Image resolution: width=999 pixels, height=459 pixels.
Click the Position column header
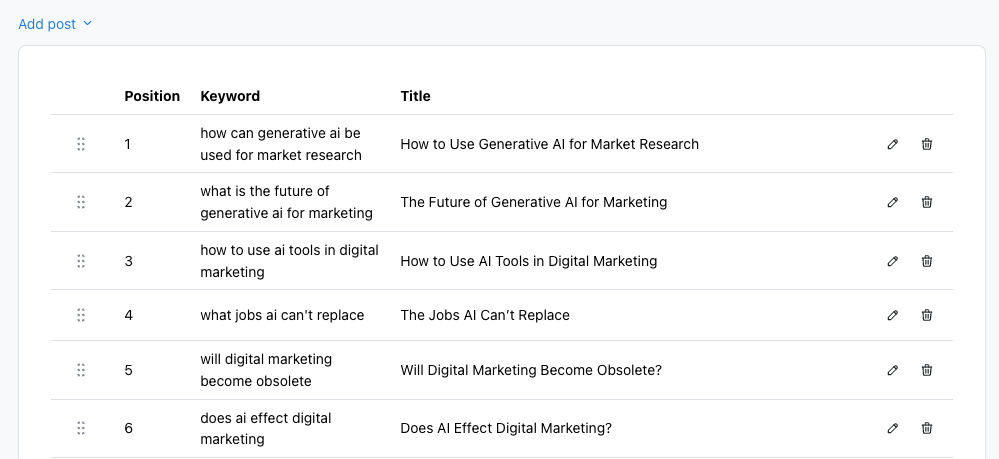tap(152, 96)
